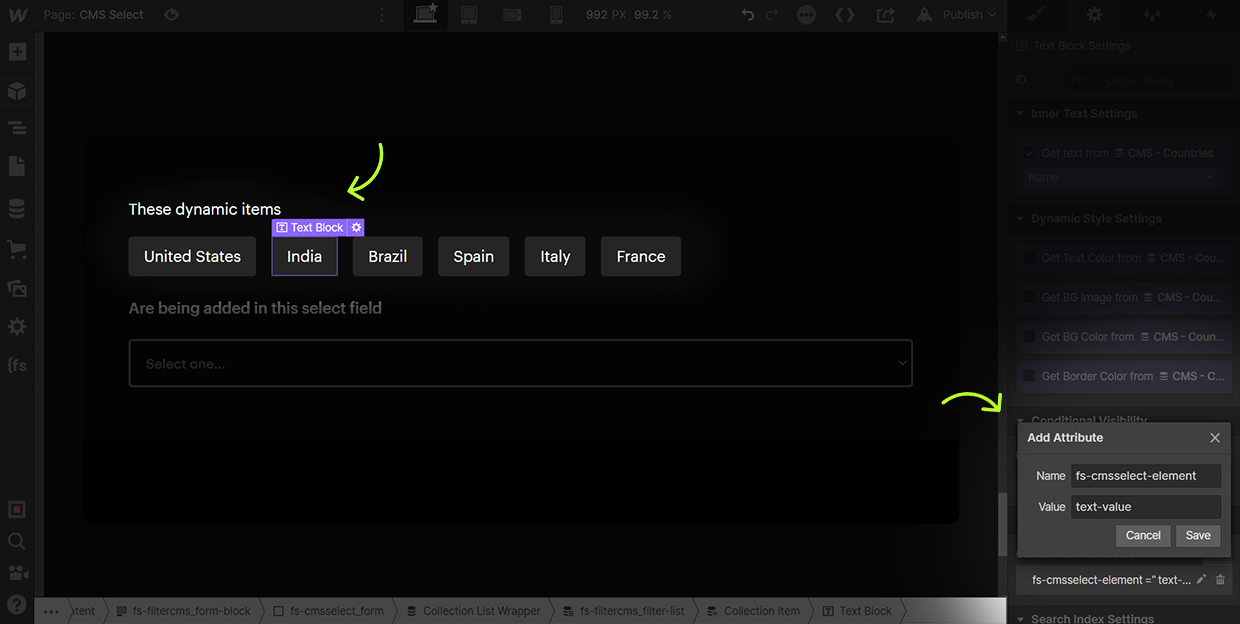This screenshot has width=1240, height=624.
Task: Select the India text block
Action: tap(304, 256)
